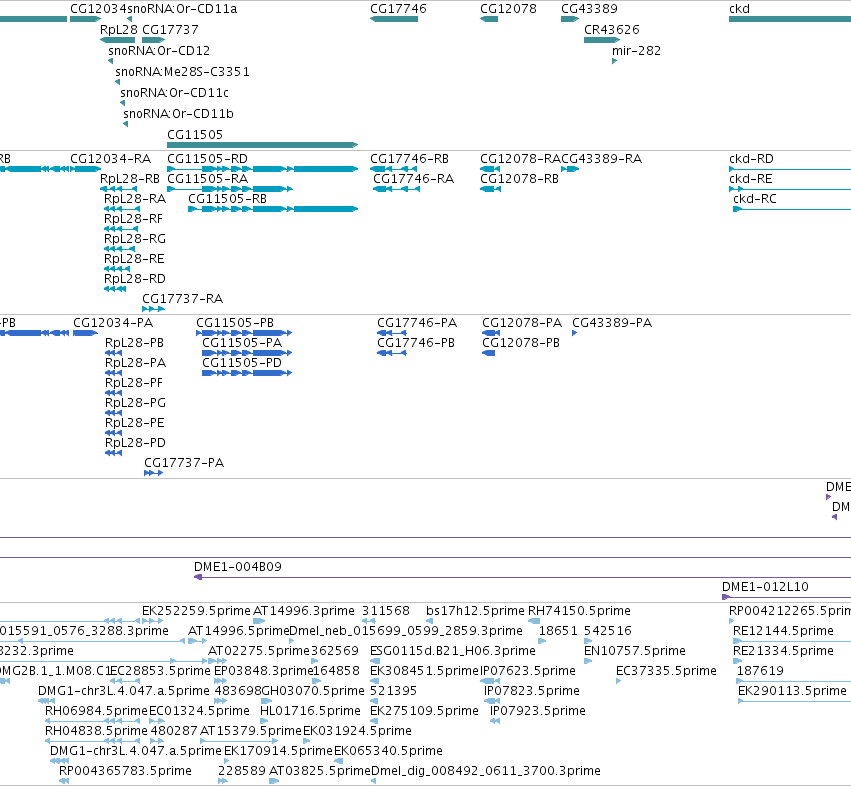Select the RpL28-PG protein label
851x786 pixels.
pos(136,403)
